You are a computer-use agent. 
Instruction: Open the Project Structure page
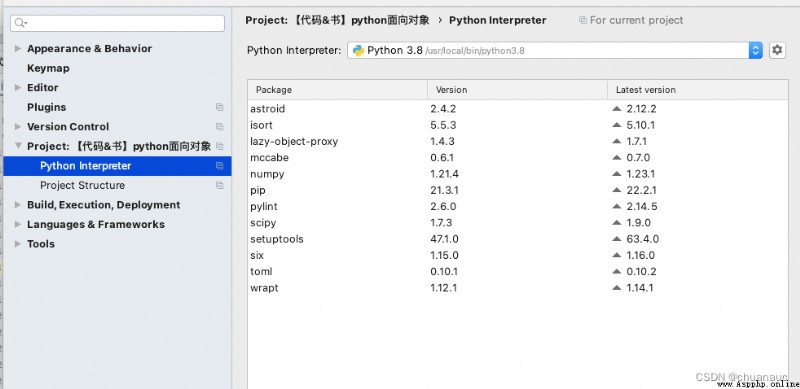coord(82,185)
